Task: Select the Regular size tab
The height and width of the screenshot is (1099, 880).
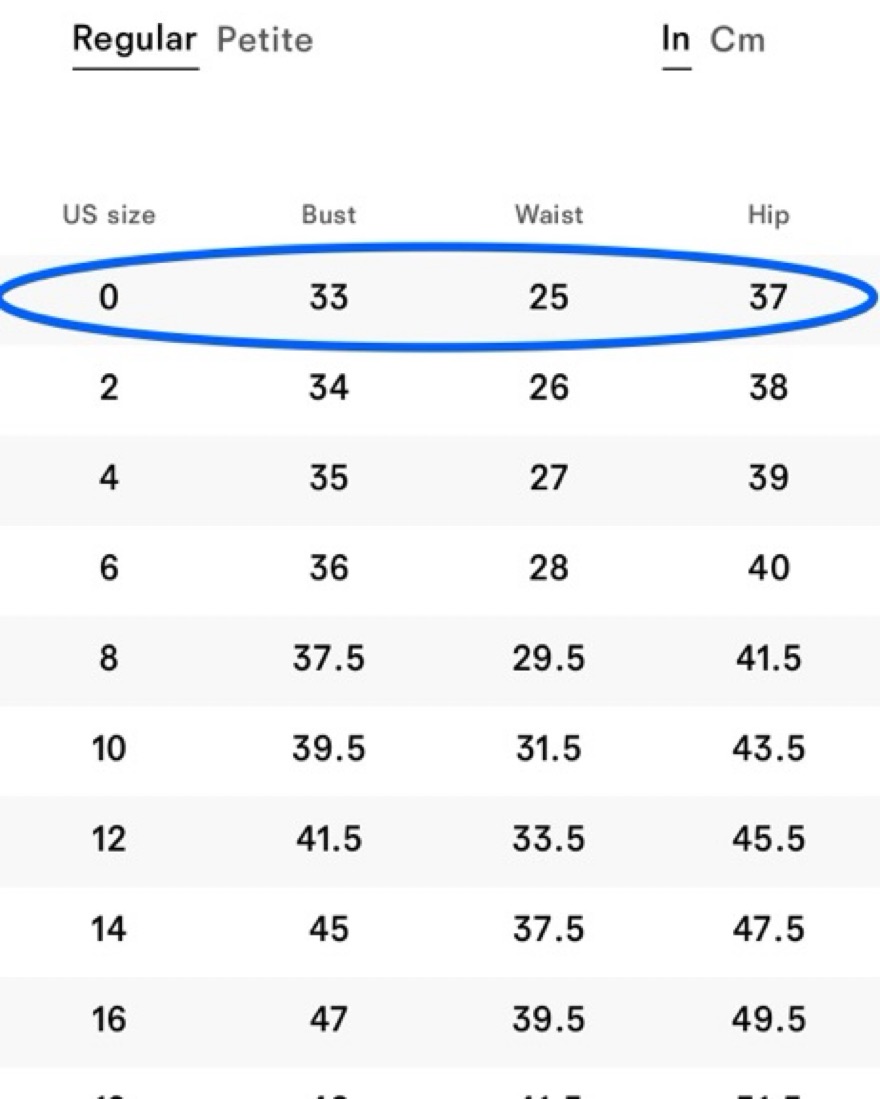Action: pos(135,40)
